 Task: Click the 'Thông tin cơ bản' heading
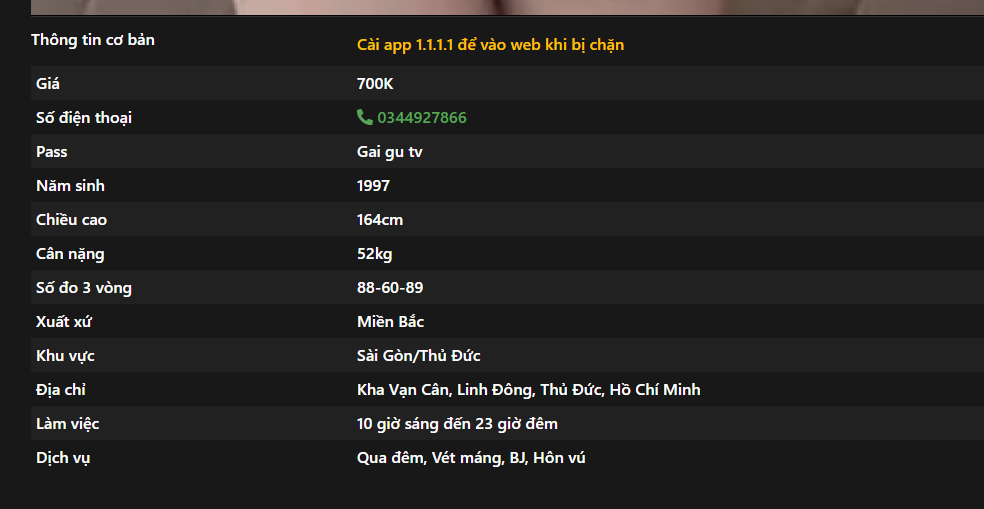(x=93, y=40)
